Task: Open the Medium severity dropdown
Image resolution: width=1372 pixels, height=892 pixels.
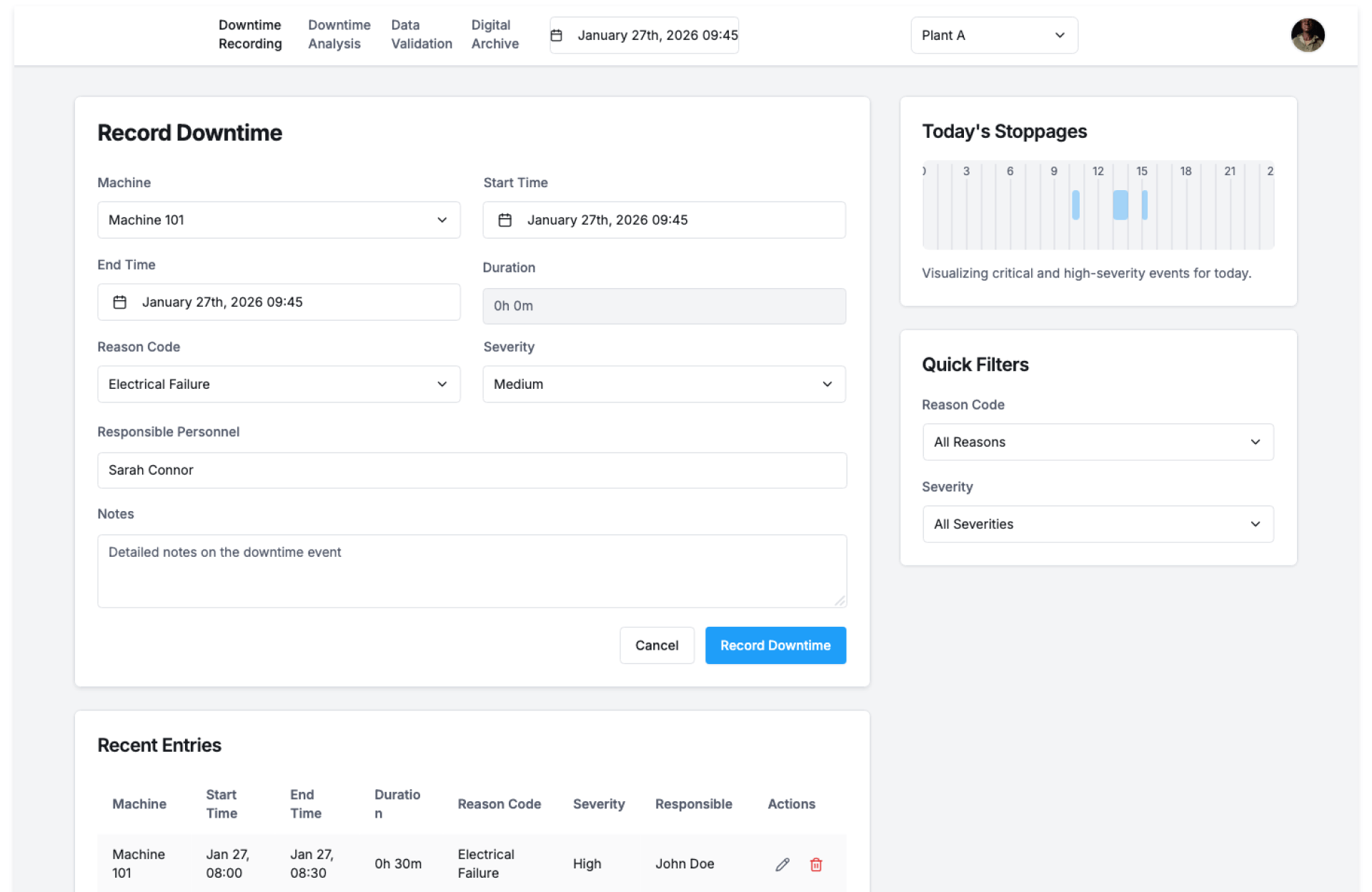Action: click(x=663, y=385)
